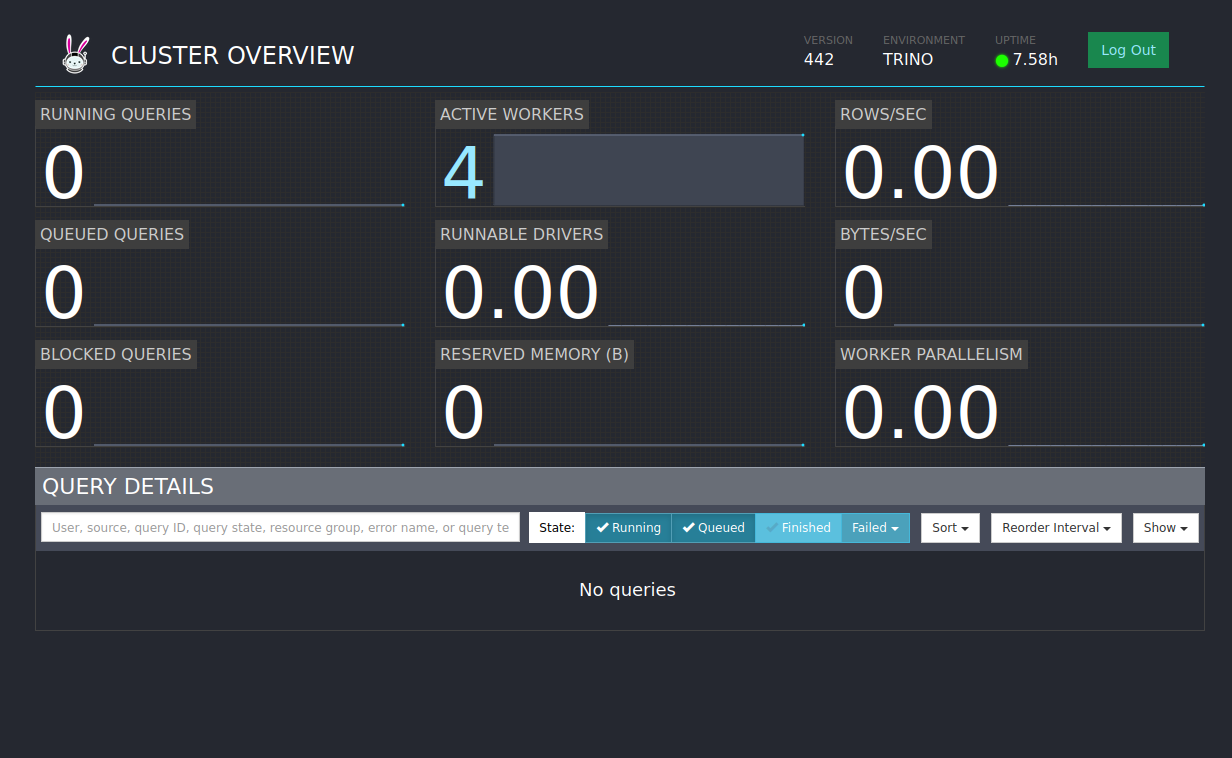Enable the Finished state filter
The width and height of the screenshot is (1232, 758).
798,528
